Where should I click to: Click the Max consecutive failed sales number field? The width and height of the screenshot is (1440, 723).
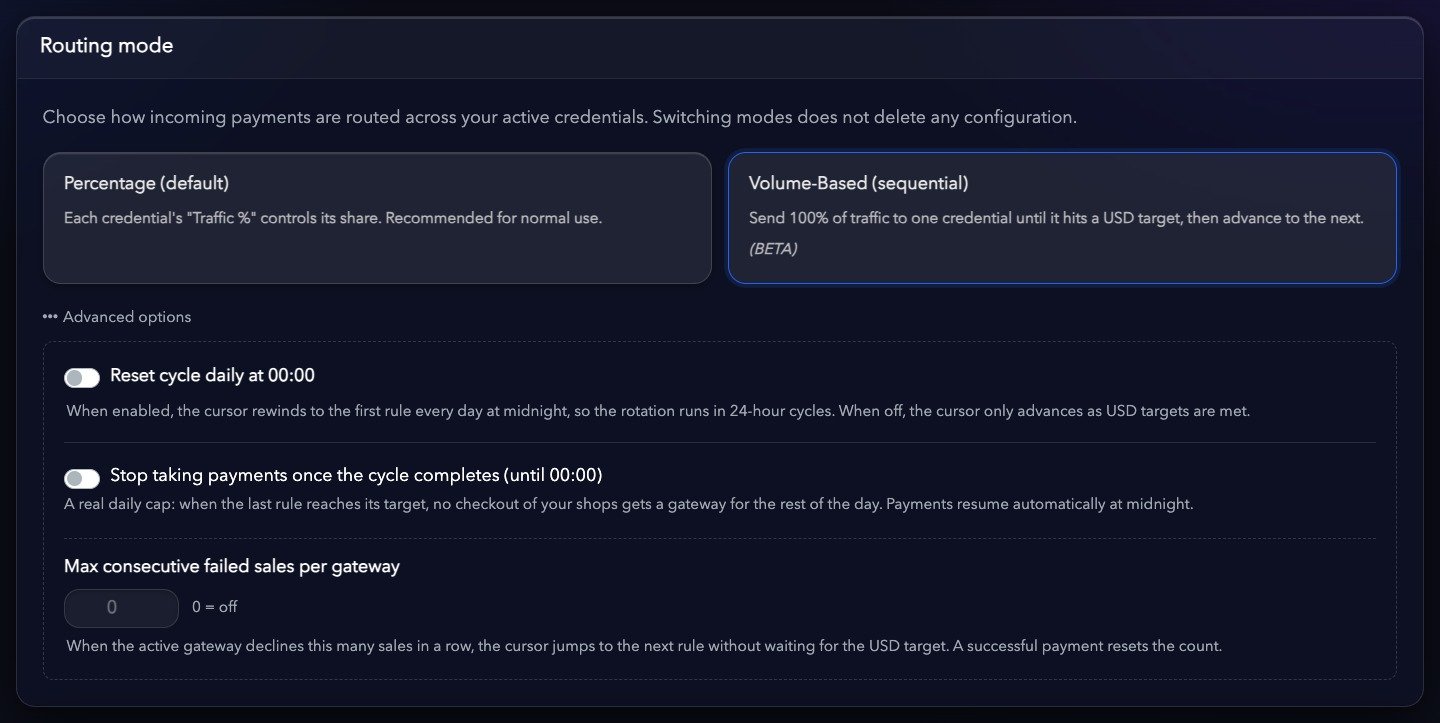point(121,607)
